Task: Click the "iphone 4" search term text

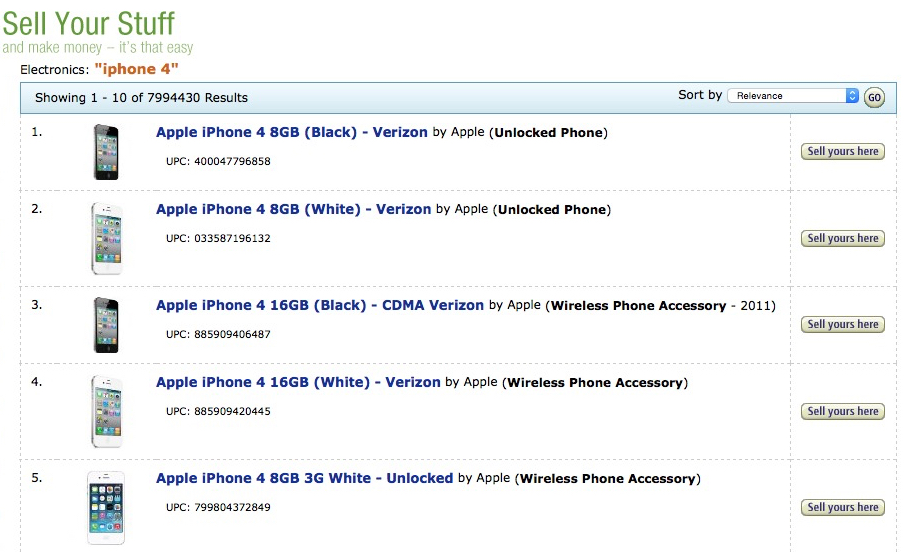Action: coord(137,69)
